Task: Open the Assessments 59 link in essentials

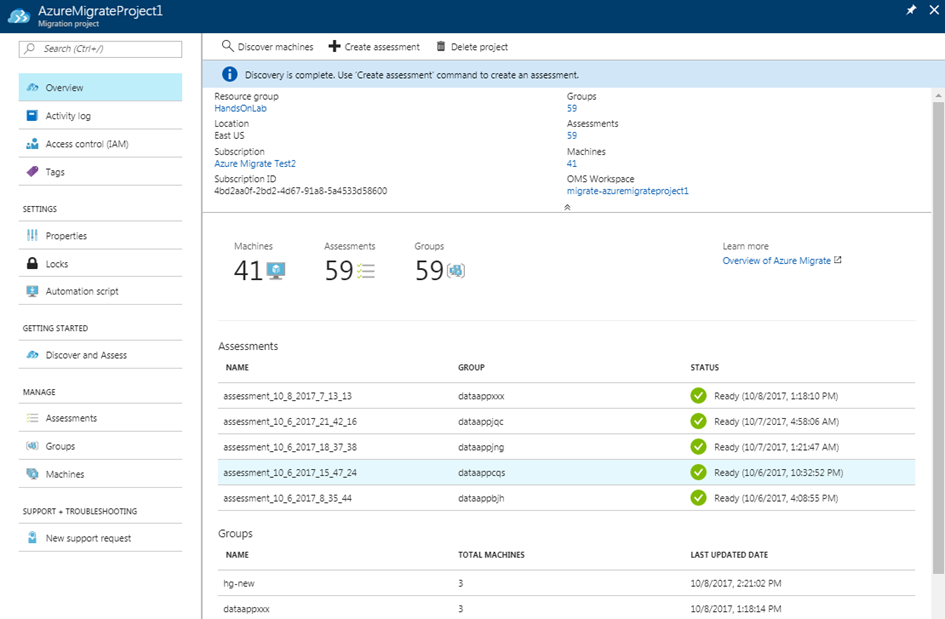Action: pyautogui.click(x=571, y=136)
